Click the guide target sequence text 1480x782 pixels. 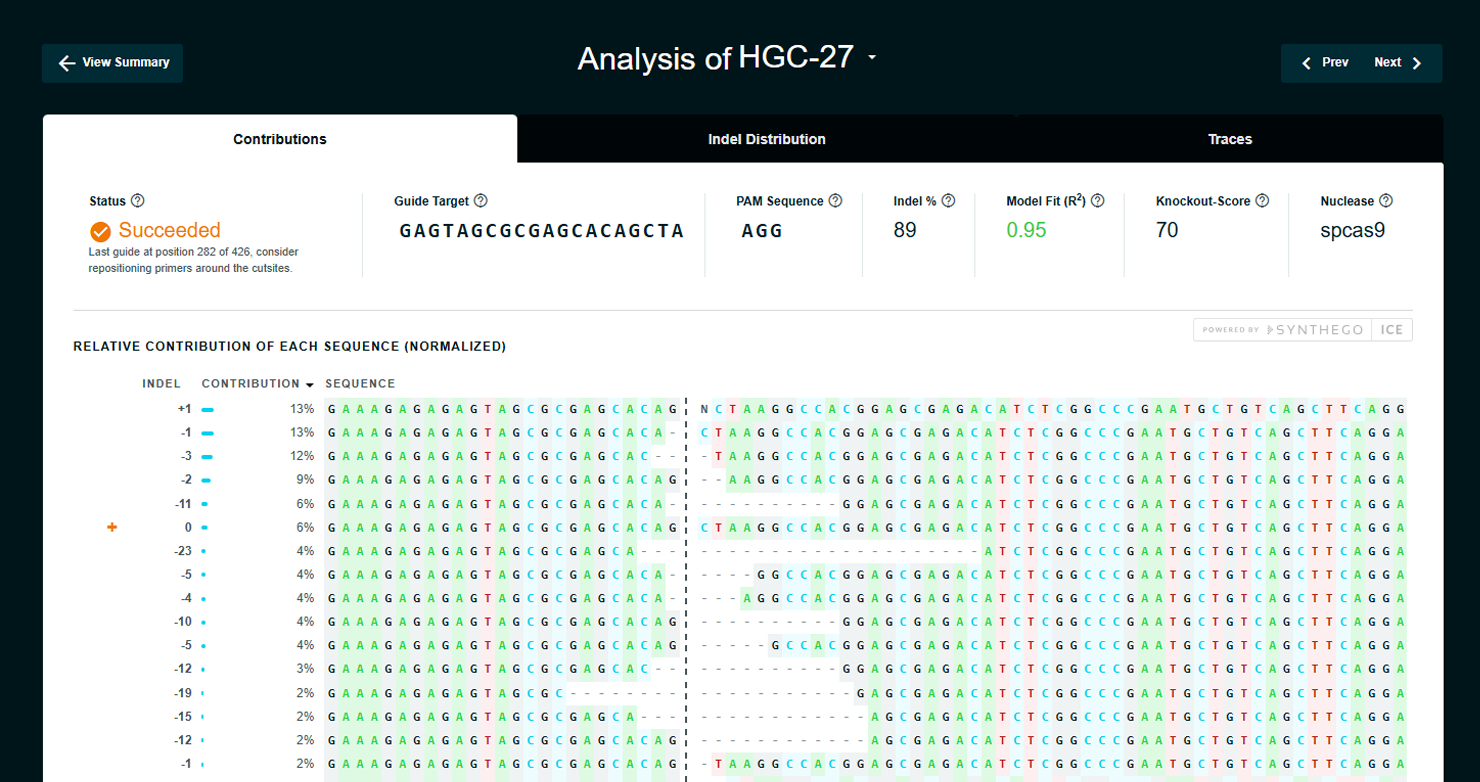[541, 231]
